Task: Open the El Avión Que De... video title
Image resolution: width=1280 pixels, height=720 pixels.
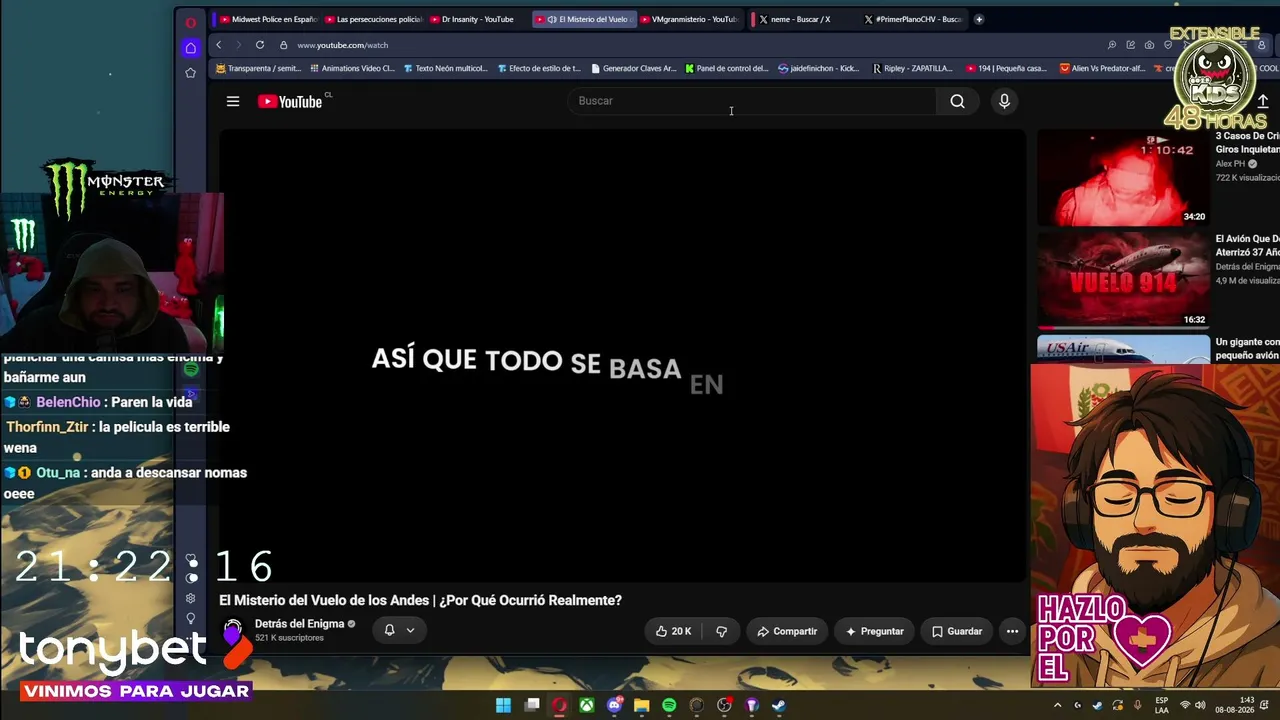Action: click(x=1247, y=245)
